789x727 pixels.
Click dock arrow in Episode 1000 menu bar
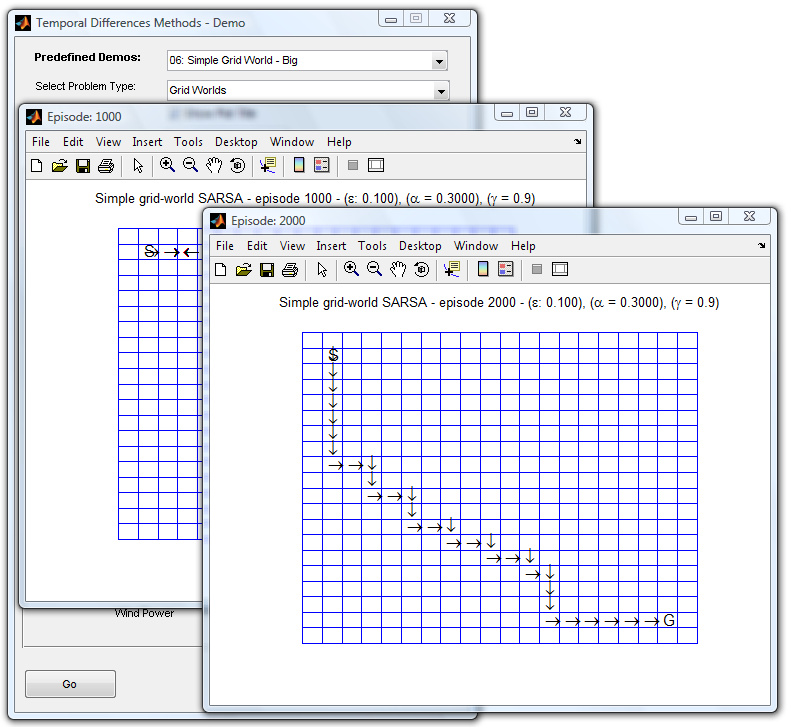tap(577, 141)
